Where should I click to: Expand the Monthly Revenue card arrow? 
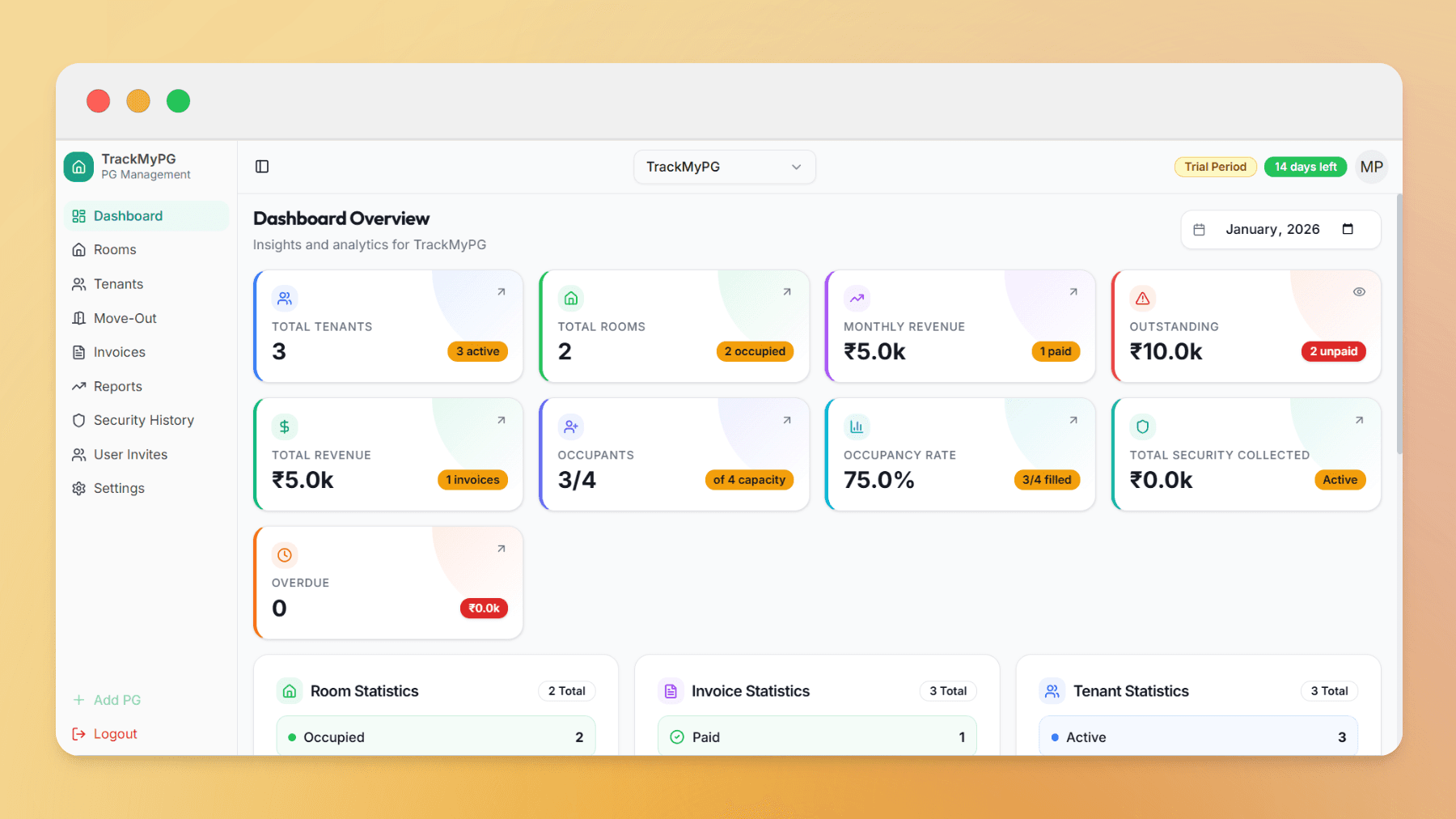pyautogui.click(x=1073, y=291)
